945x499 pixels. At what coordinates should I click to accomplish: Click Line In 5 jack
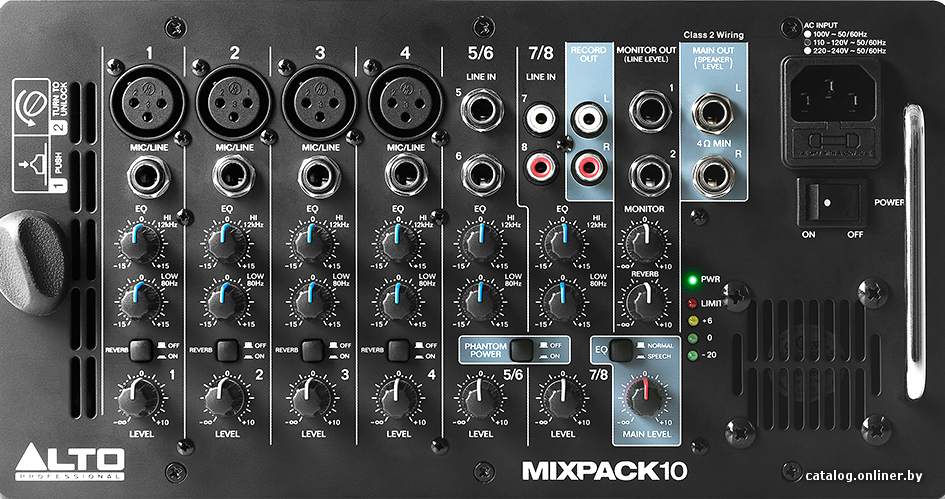pyautogui.click(x=482, y=110)
